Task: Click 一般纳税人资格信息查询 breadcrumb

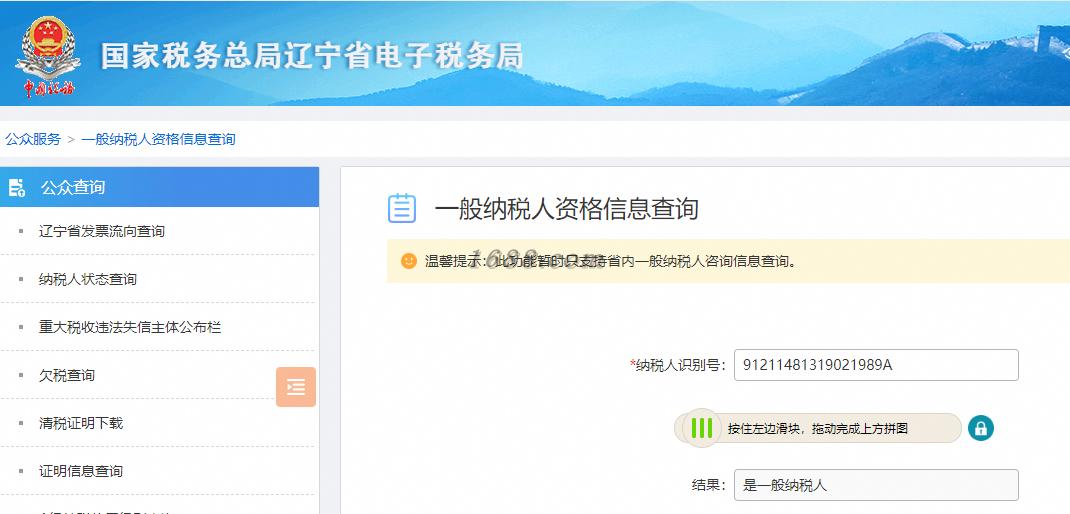Action: [x=158, y=139]
